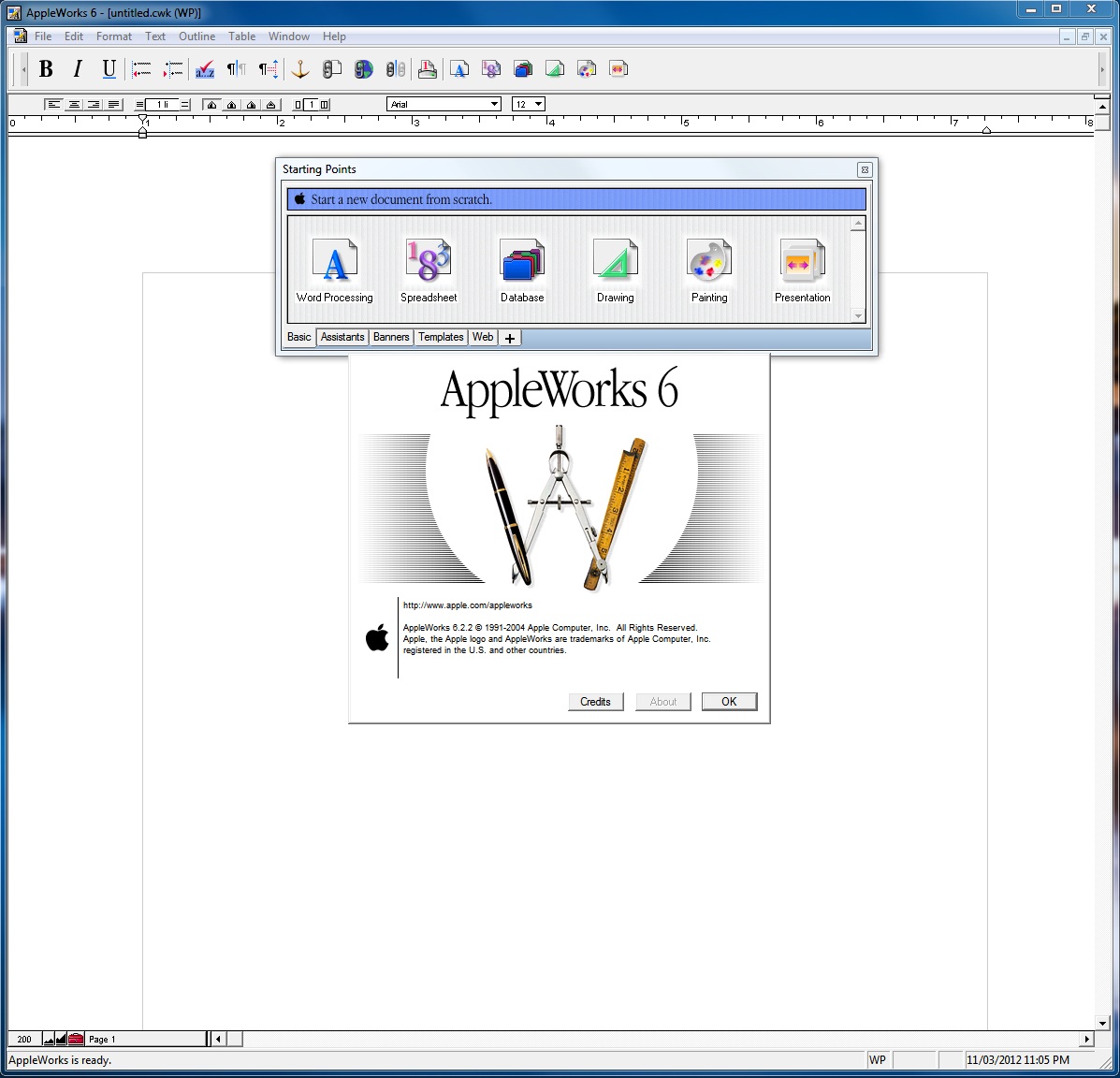The width and height of the screenshot is (1120, 1078).
Task: Open Presentation in Starting Points
Action: [x=802, y=270]
